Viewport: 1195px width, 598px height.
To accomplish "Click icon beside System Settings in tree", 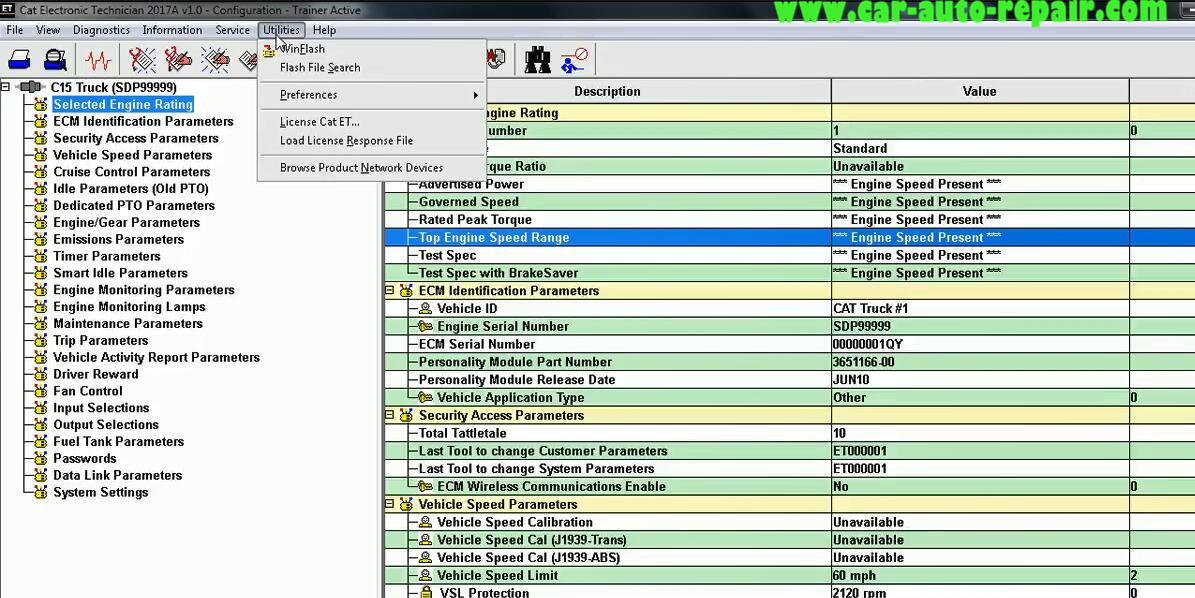I will (x=41, y=492).
